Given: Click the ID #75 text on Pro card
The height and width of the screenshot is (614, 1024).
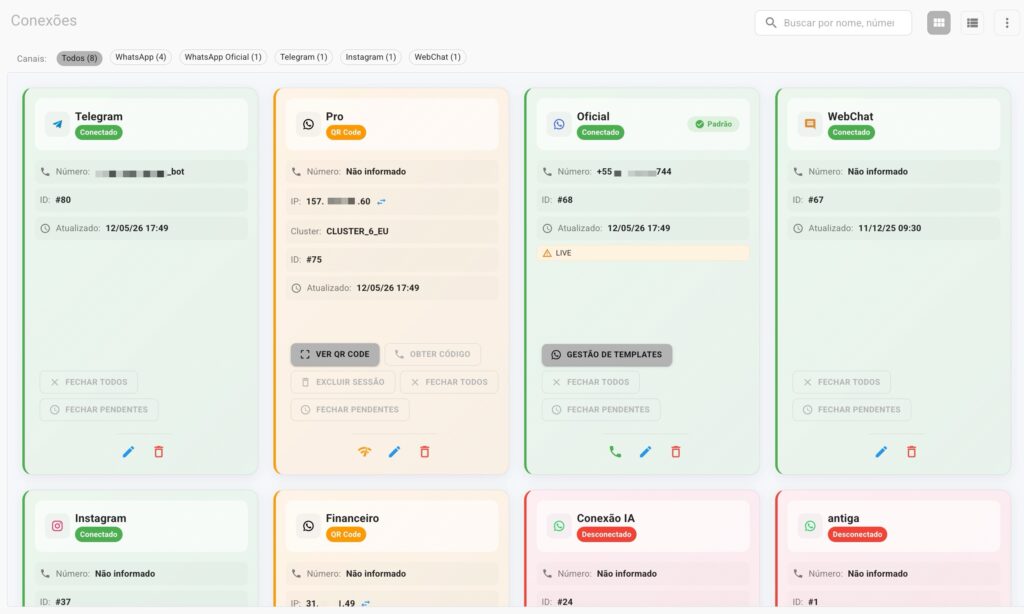Looking at the screenshot, I should point(306,259).
